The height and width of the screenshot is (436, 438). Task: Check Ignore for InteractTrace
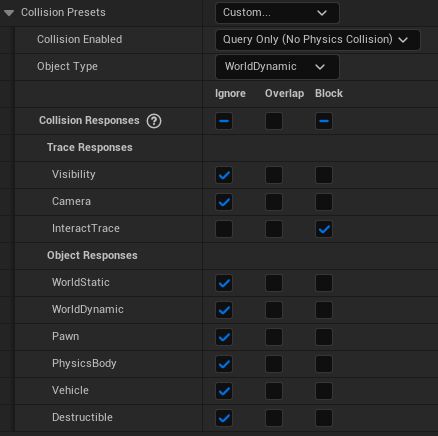coord(224,229)
